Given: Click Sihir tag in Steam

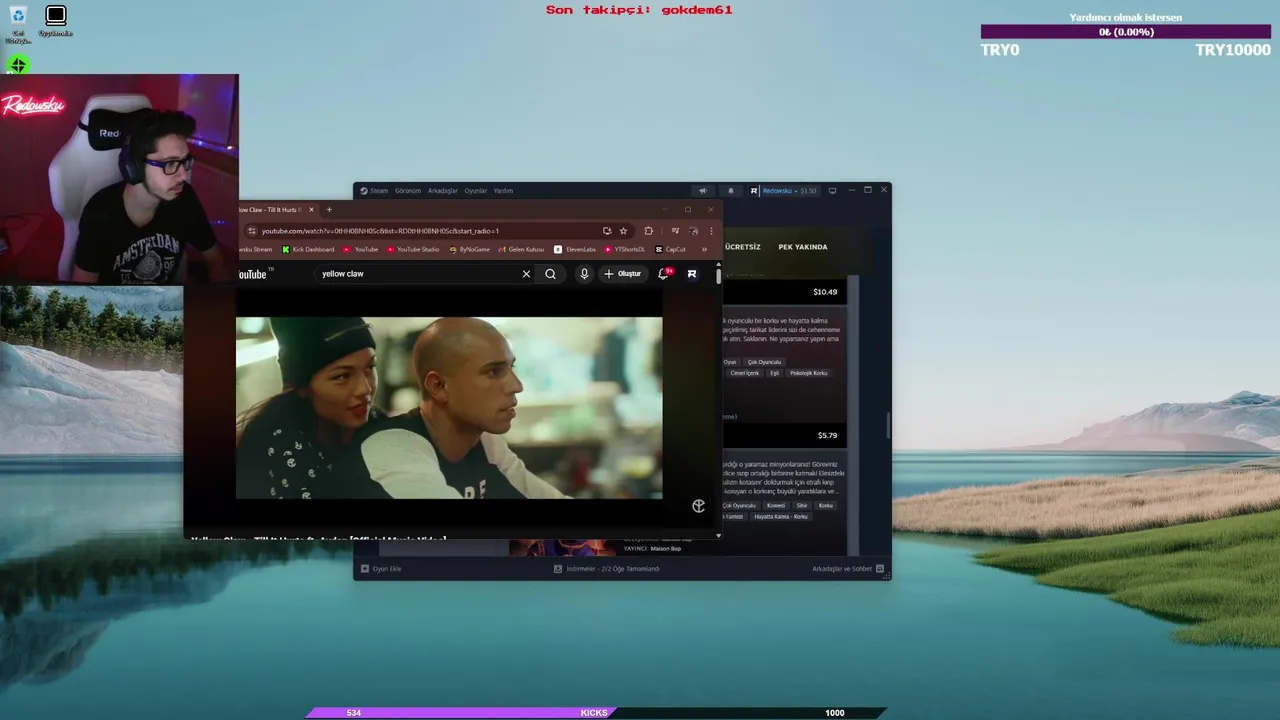Looking at the screenshot, I should 802,506.
